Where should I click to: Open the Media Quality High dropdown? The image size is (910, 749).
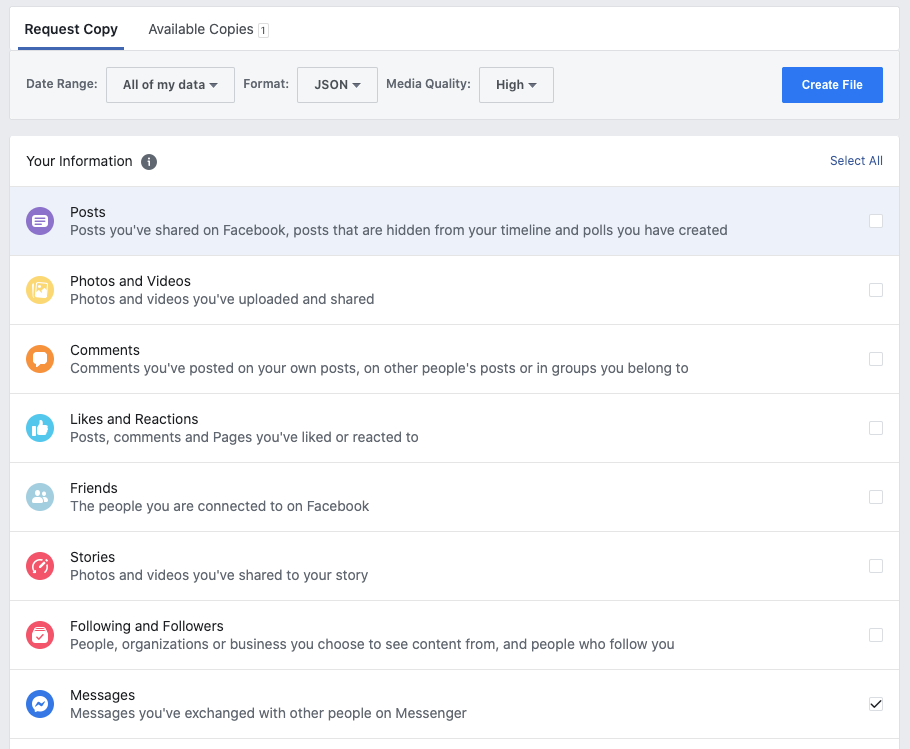pos(516,85)
